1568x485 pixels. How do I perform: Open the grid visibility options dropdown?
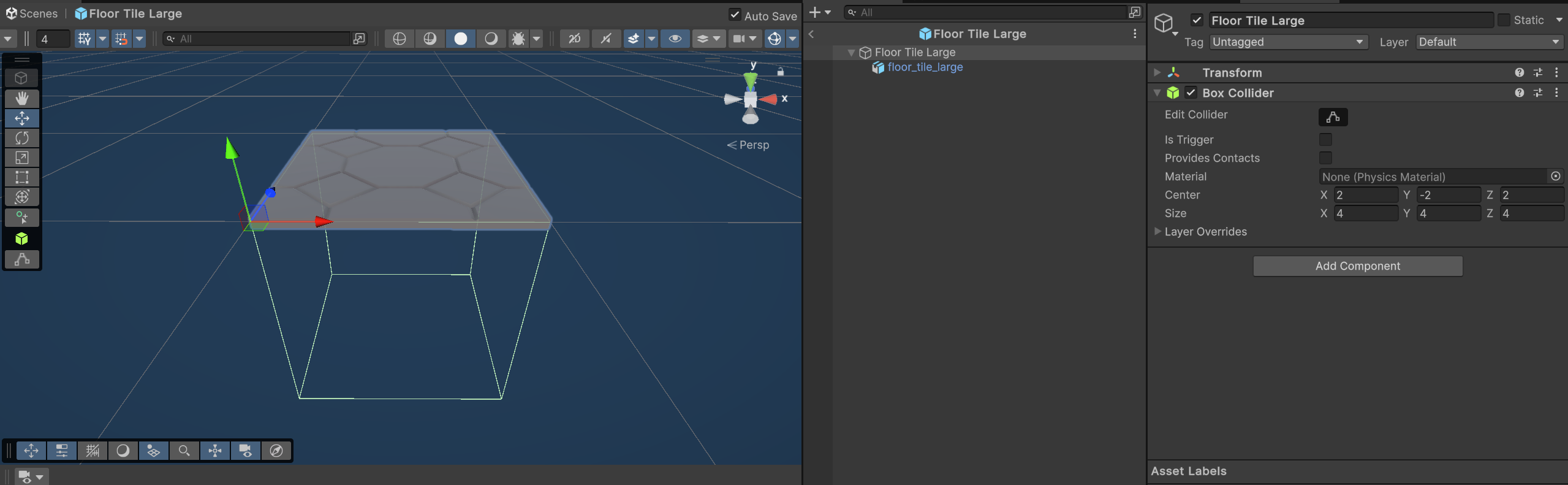click(103, 39)
